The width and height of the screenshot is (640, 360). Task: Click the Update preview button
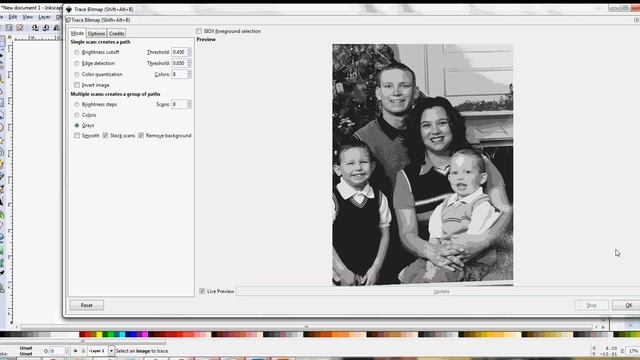(x=438, y=291)
